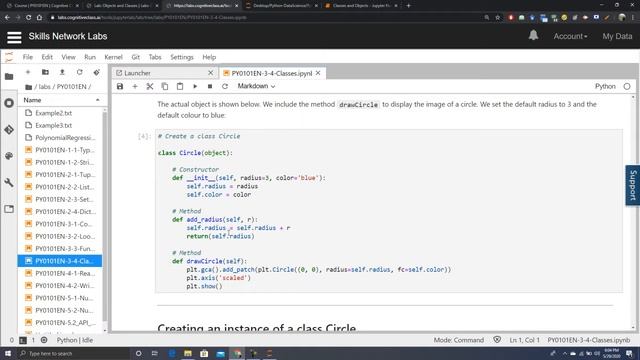The height and width of the screenshot is (360, 640).
Task: Click the file browser vertical scrollbar
Action: pyautogui.click(x=105, y=216)
